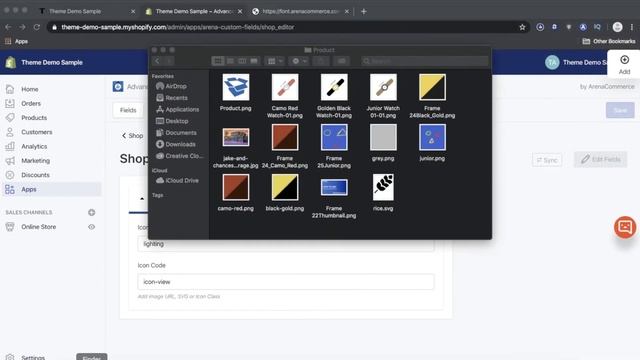The height and width of the screenshot is (360, 640).
Task: Reload the browser page
Action: pyautogui.click(x=37, y=27)
